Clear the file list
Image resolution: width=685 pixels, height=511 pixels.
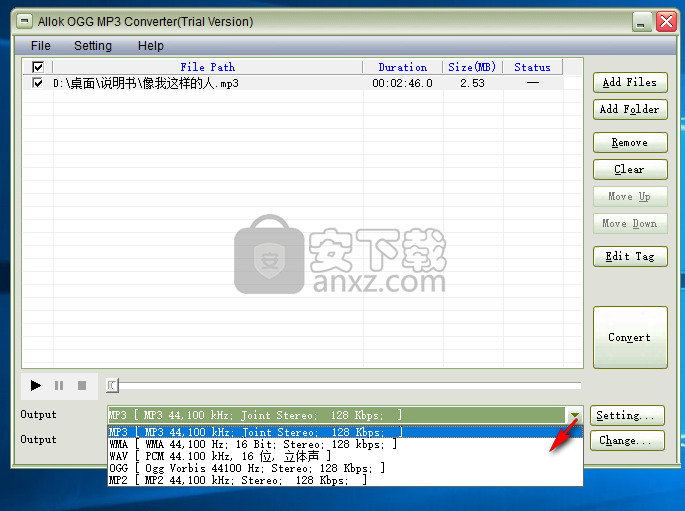tap(630, 169)
